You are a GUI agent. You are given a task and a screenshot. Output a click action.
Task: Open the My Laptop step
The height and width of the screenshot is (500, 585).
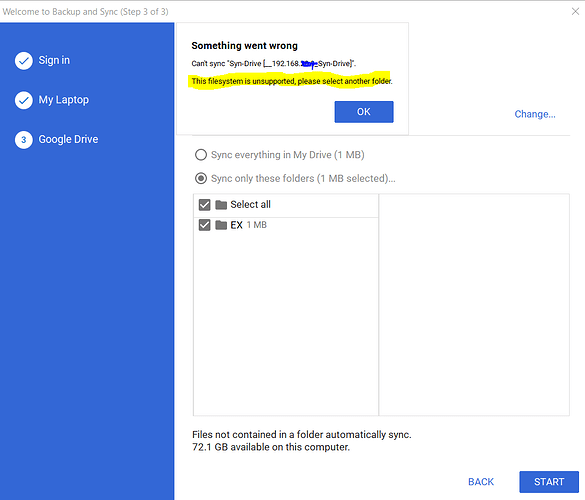click(64, 100)
